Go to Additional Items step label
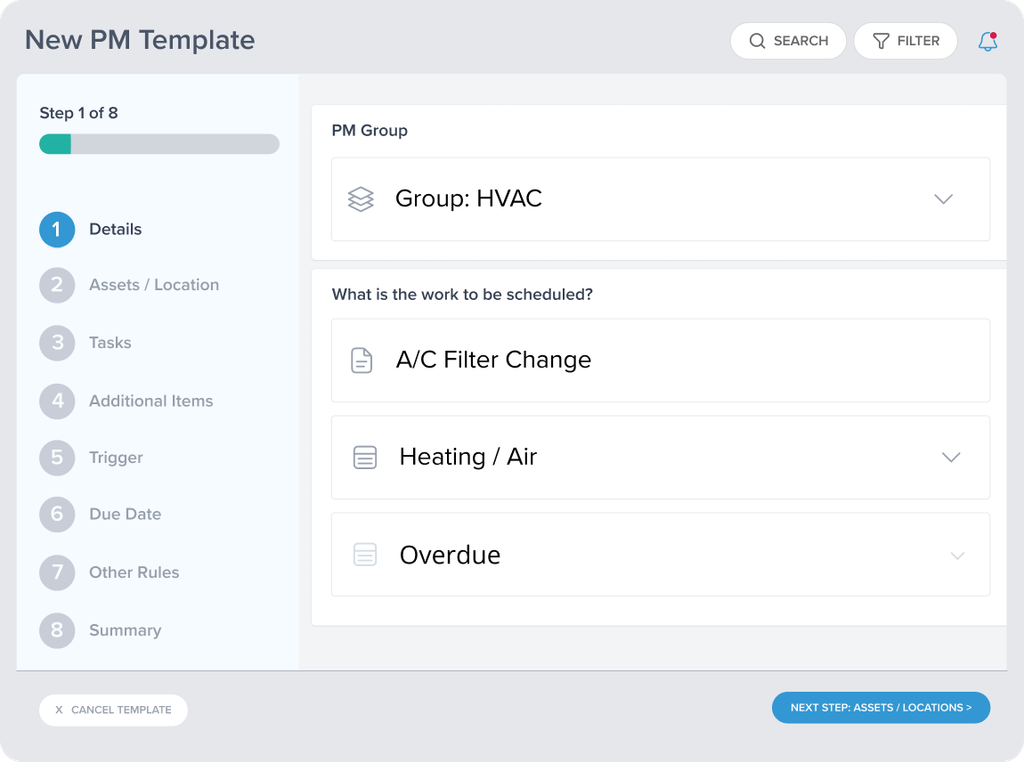Viewport: 1024px width, 762px height. (x=151, y=401)
